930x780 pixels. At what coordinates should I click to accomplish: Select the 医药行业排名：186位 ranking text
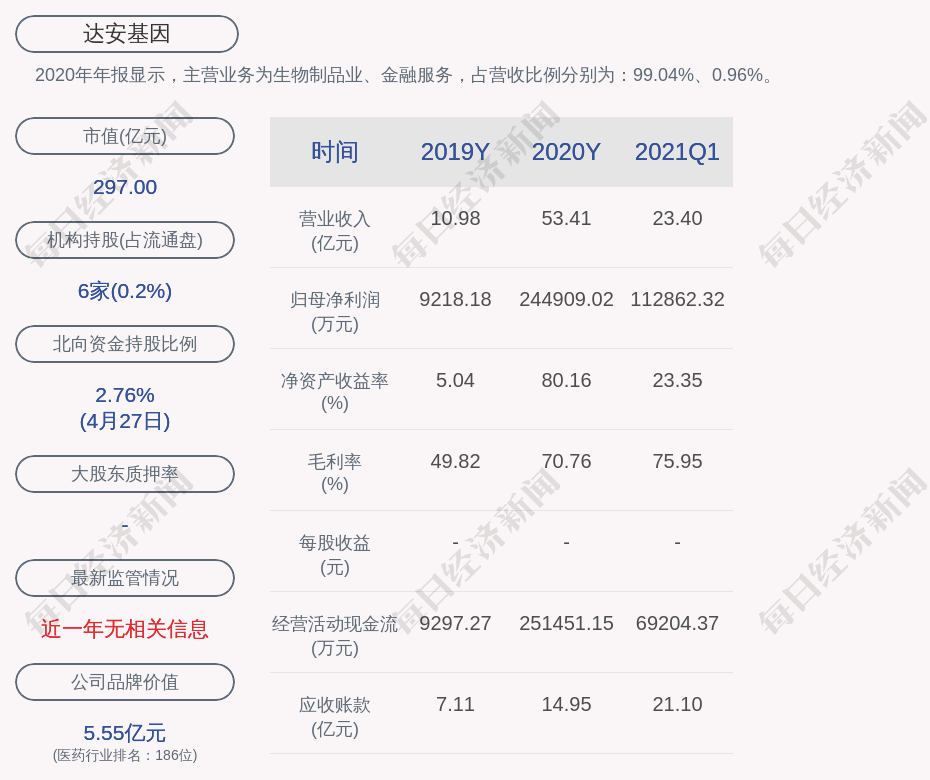[x=125, y=758]
